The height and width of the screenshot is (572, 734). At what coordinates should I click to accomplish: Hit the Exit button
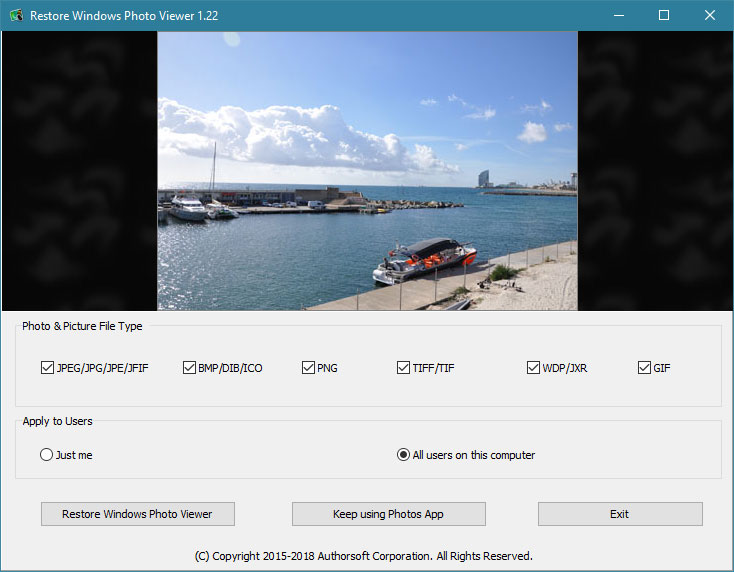coord(620,514)
